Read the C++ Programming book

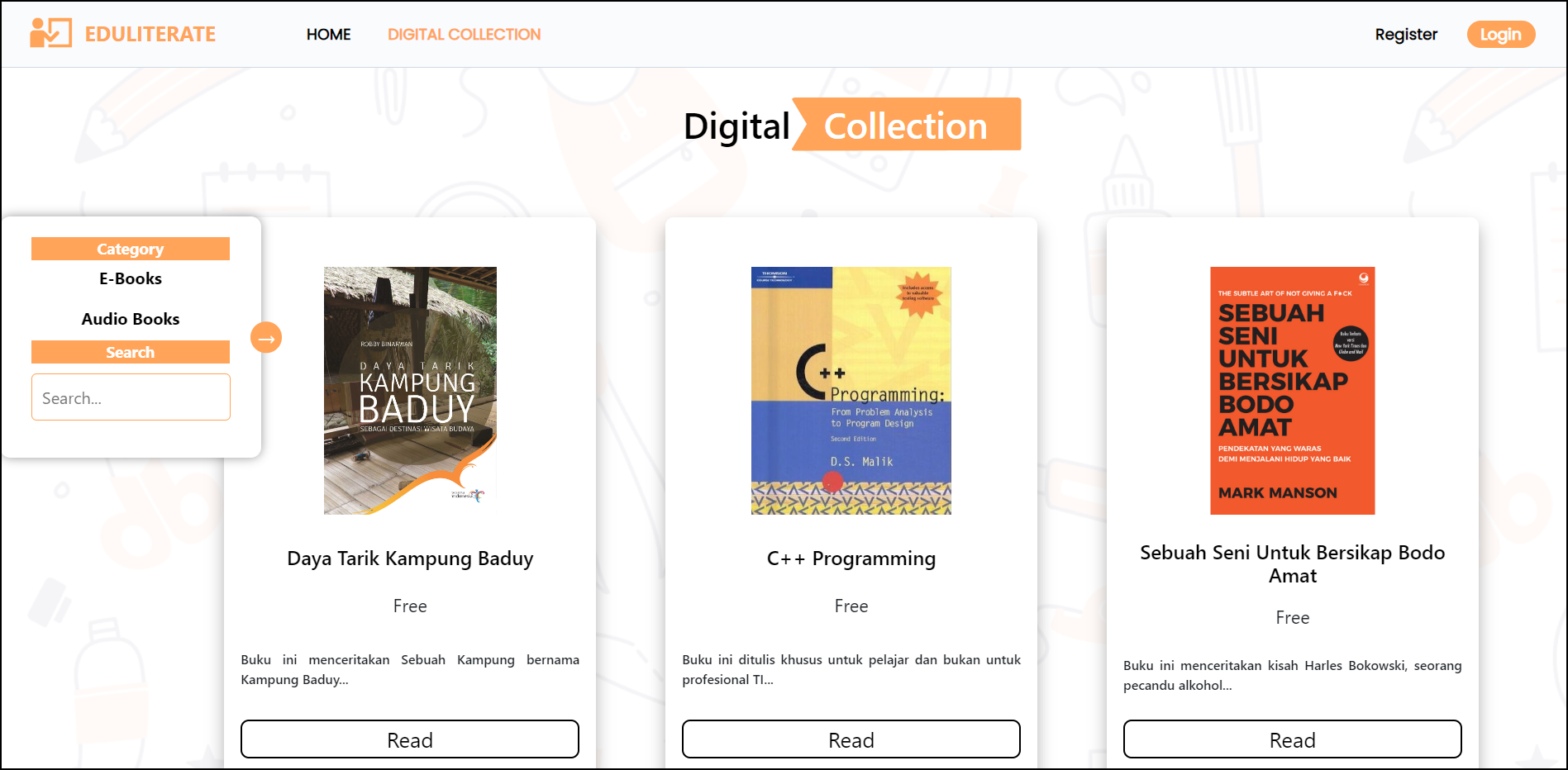(851, 739)
